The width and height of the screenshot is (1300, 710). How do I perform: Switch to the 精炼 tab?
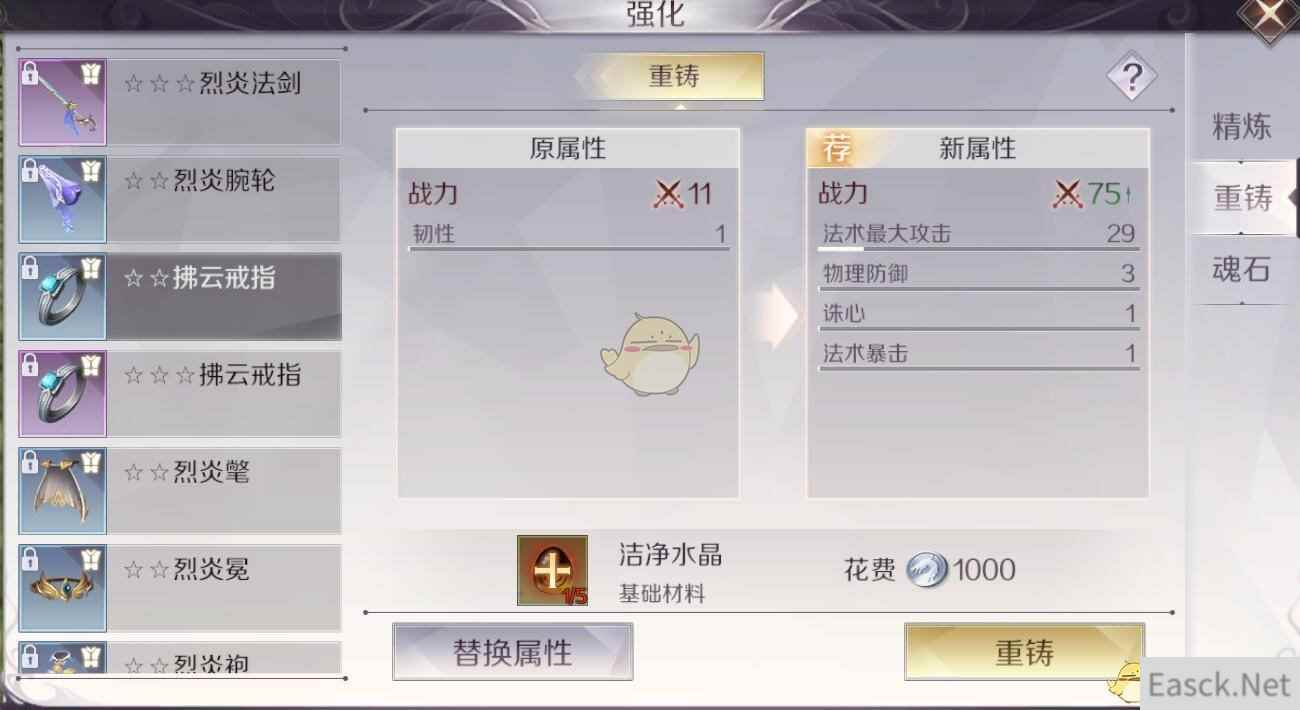click(x=1241, y=127)
